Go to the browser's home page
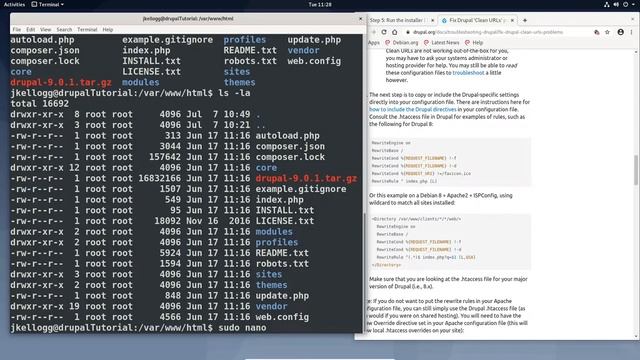This screenshot has height=360, width=640. (x=395, y=32)
